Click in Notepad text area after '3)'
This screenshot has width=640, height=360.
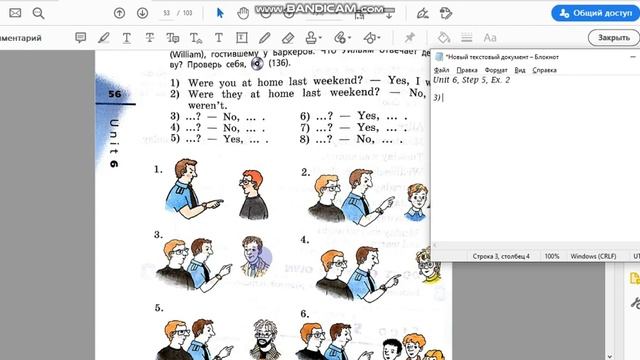[444, 98]
